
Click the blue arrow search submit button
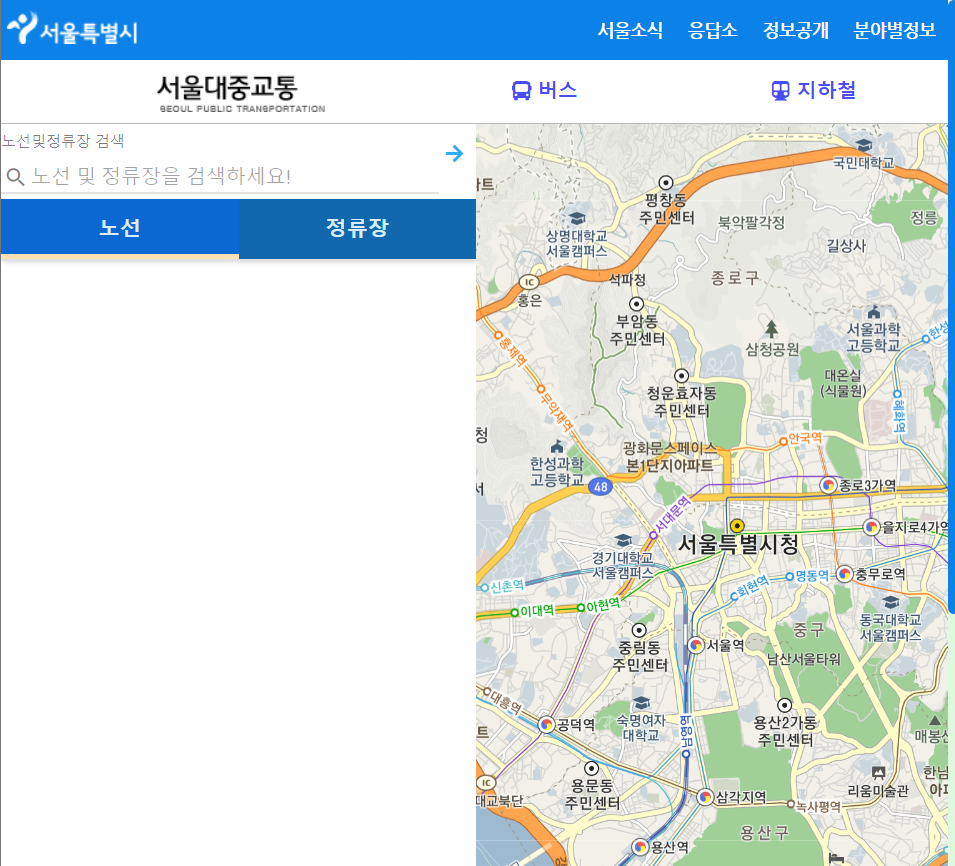pos(454,153)
